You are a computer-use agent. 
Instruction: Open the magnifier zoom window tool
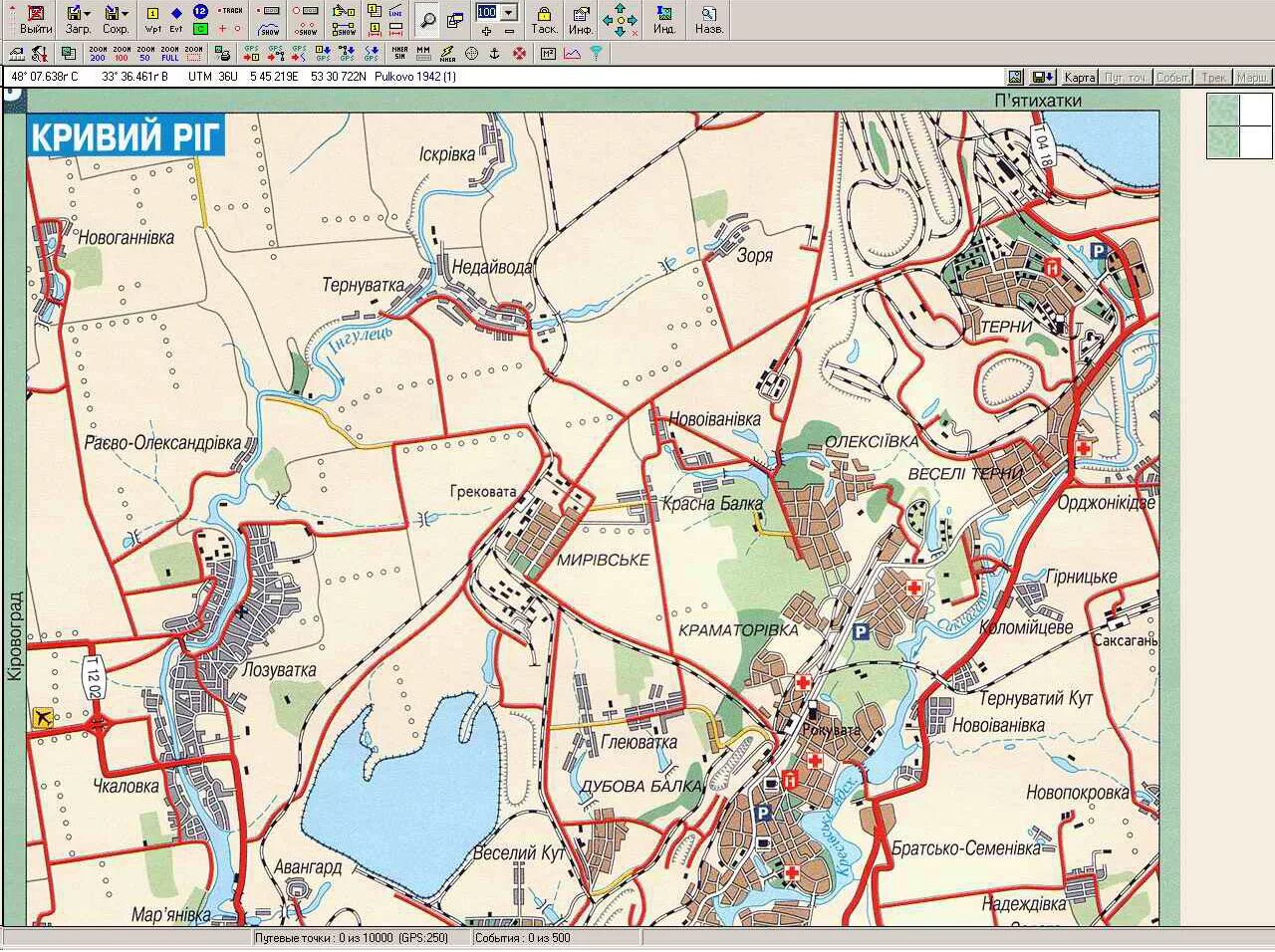tap(427, 20)
